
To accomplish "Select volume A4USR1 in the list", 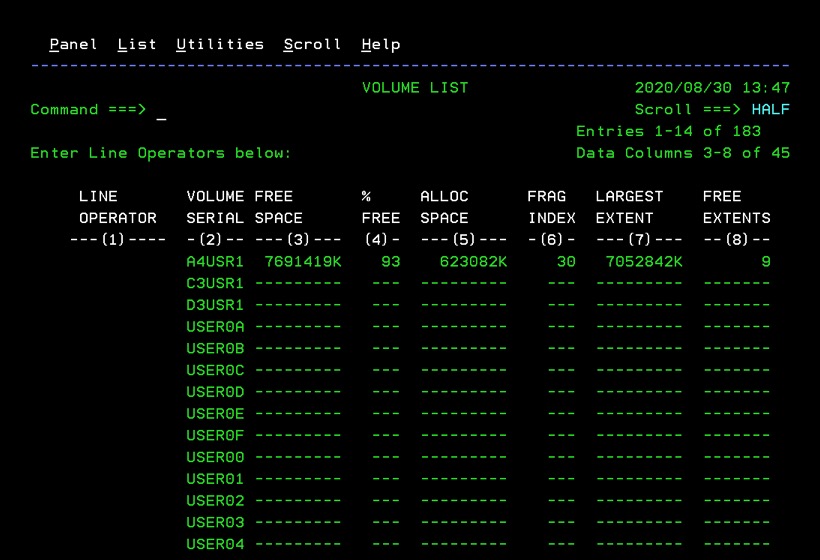I will (215, 261).
